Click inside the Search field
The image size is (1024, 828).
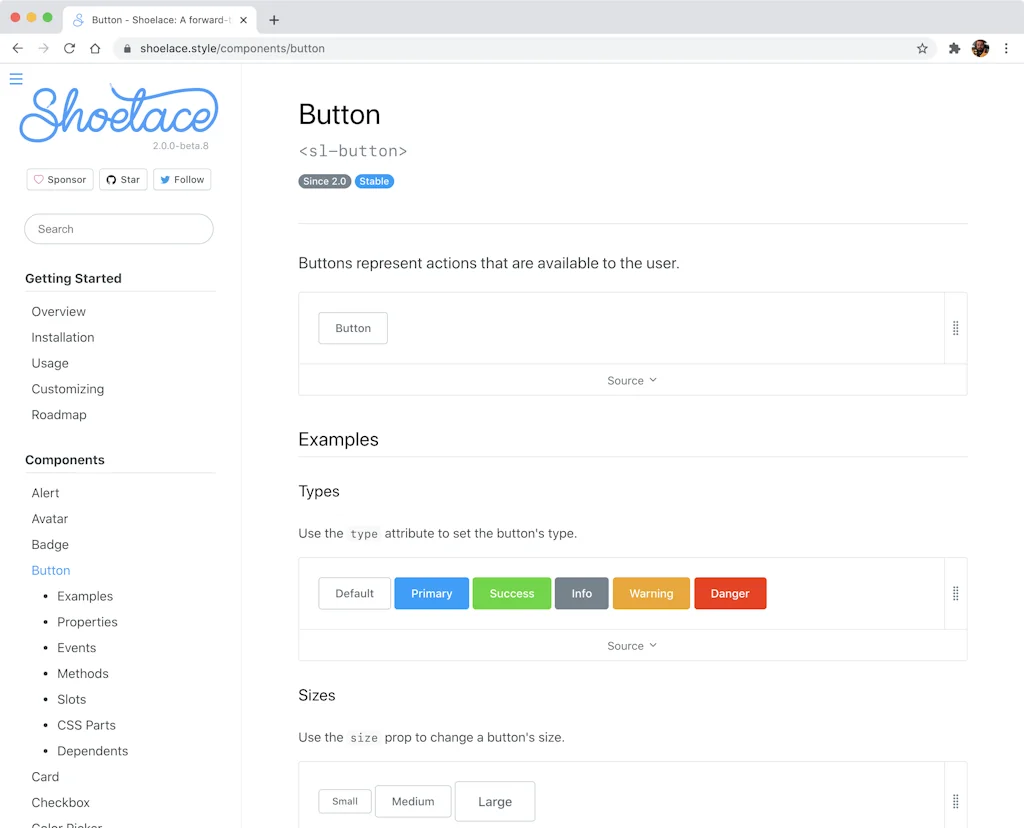[x=118, y=229]
